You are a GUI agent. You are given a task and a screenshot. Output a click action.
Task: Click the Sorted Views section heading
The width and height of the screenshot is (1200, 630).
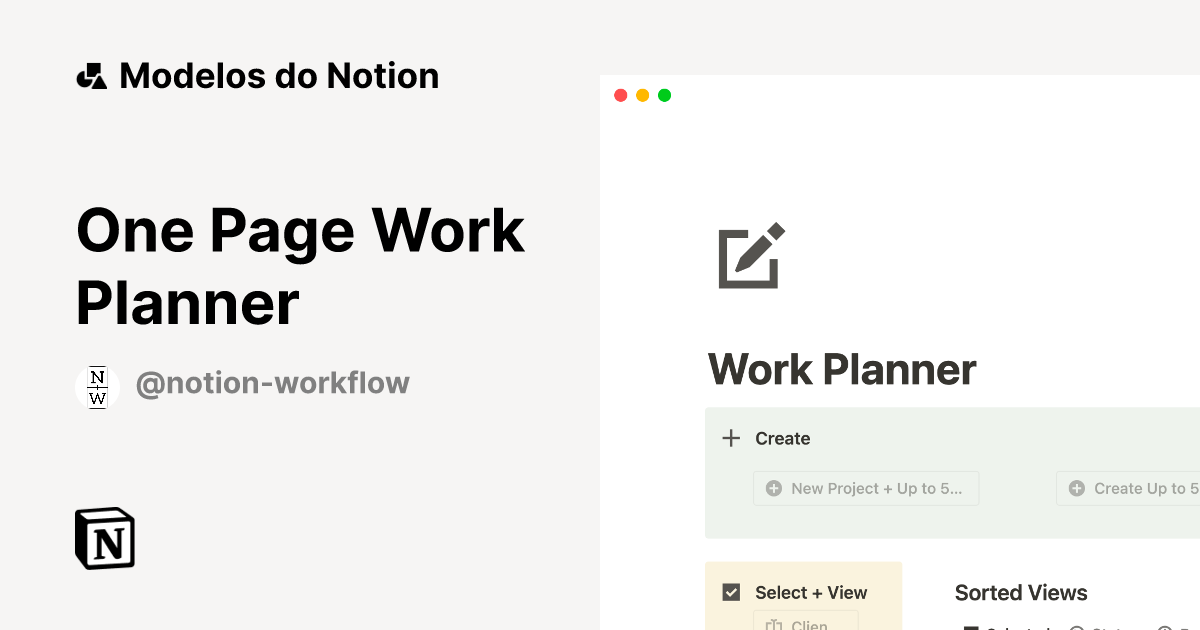coord(1021,592)
